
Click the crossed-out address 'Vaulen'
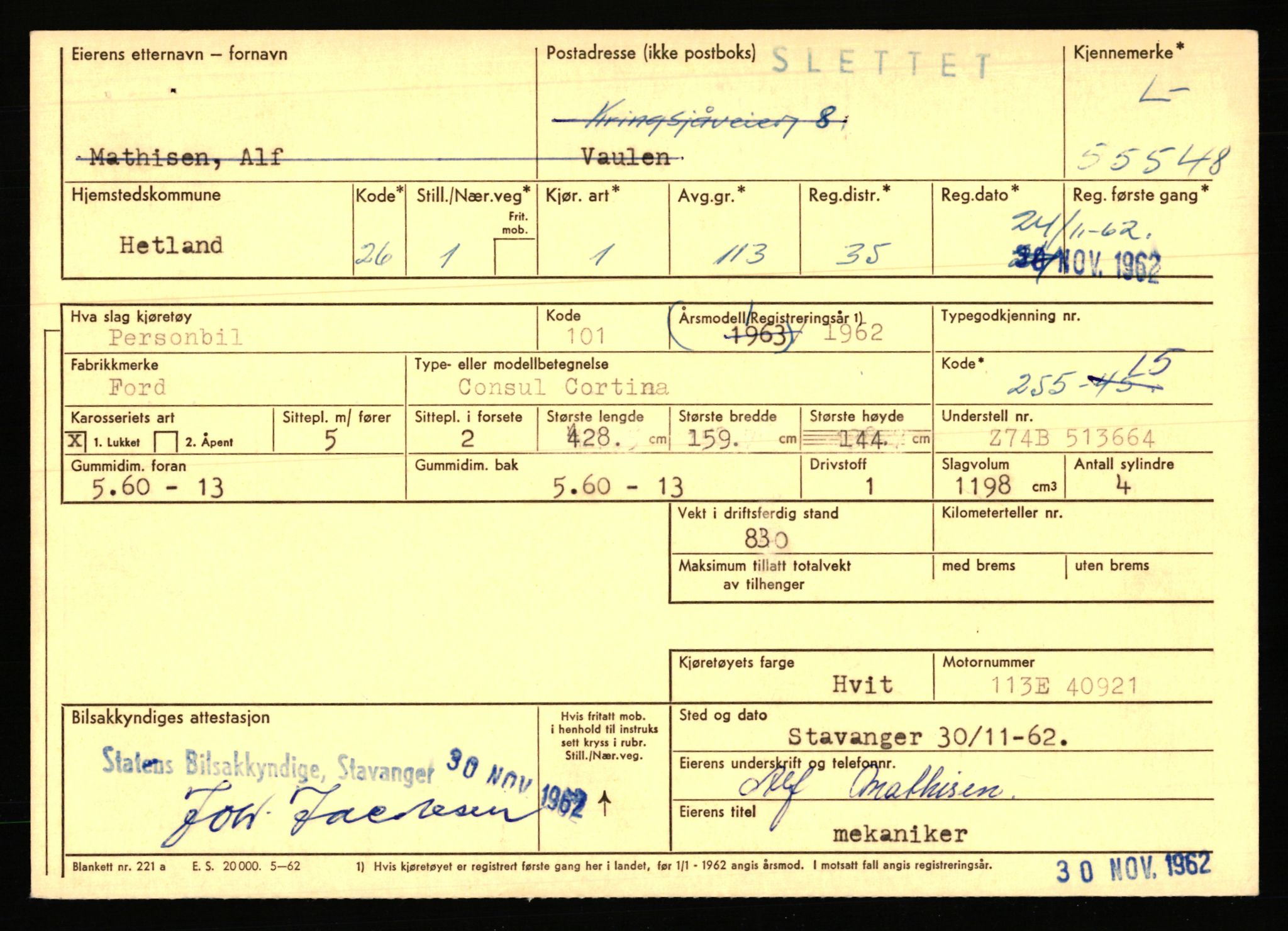click(626, 157)
